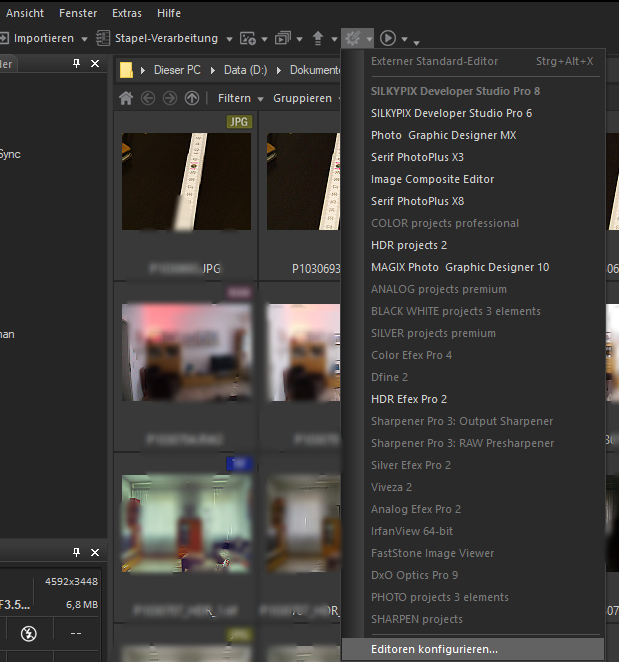619x662 pixels.
Task: Click the slideshow play icon in toolbar
Action: (x=387, y=38)
